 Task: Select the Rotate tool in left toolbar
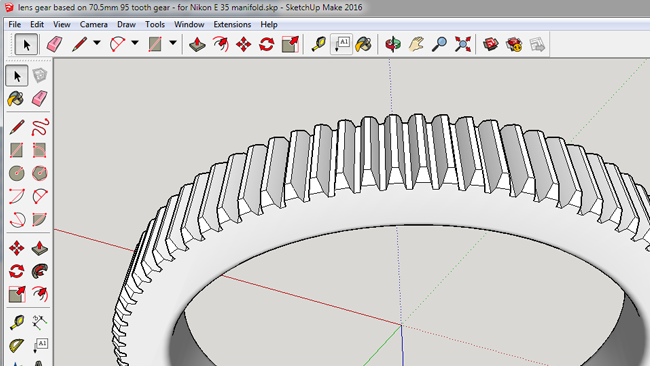17,271
